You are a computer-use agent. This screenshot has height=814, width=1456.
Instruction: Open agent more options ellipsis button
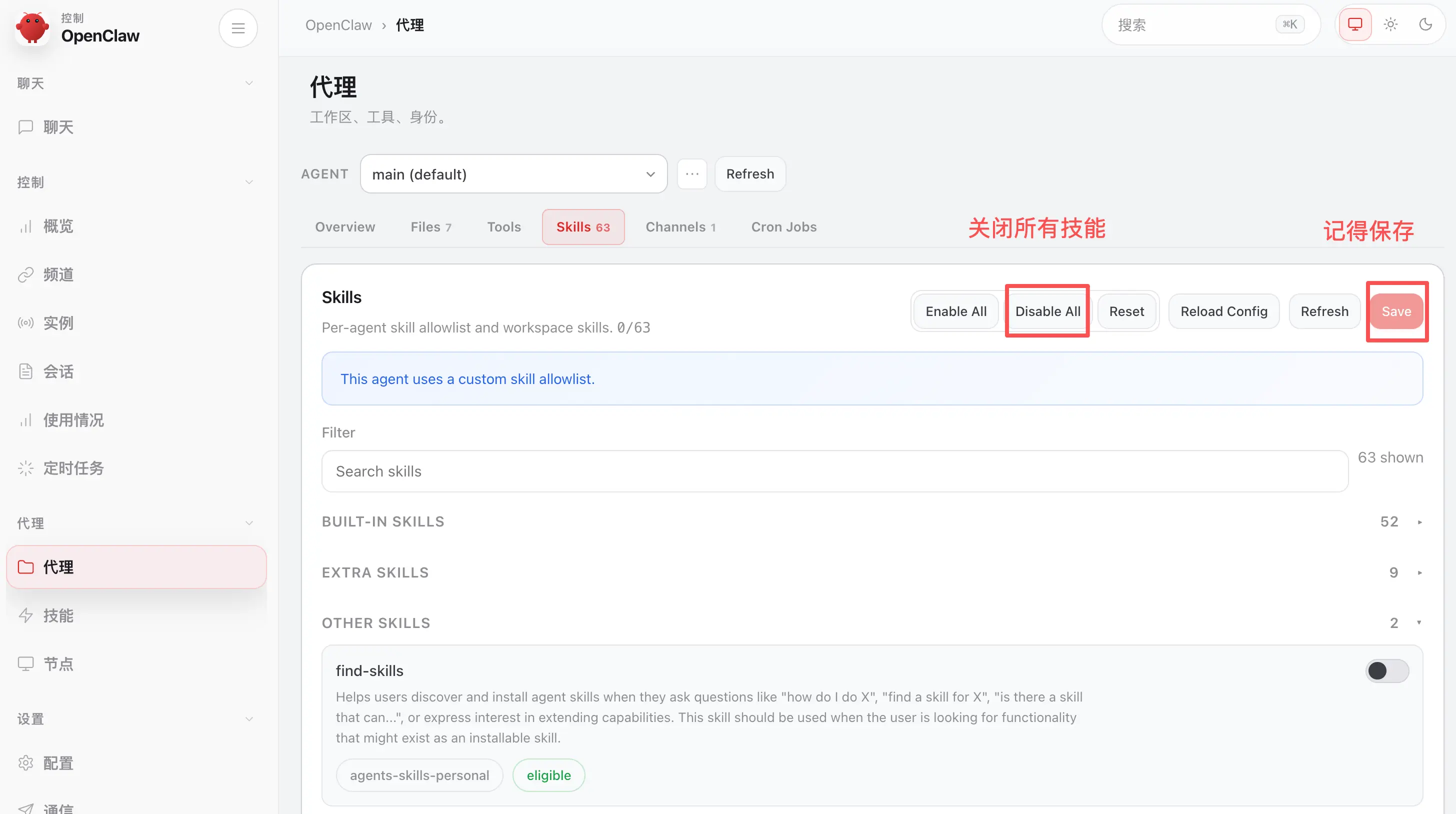tap(692, 174)
